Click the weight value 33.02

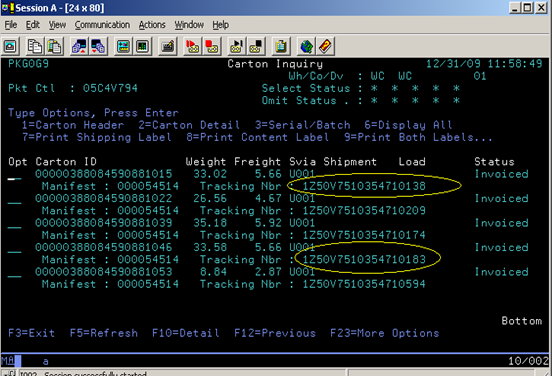point(210,174)
